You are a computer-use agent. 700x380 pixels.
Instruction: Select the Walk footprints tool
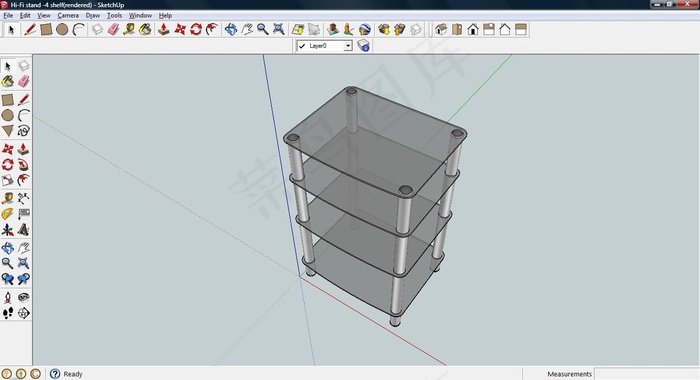(x=8, y=313)
